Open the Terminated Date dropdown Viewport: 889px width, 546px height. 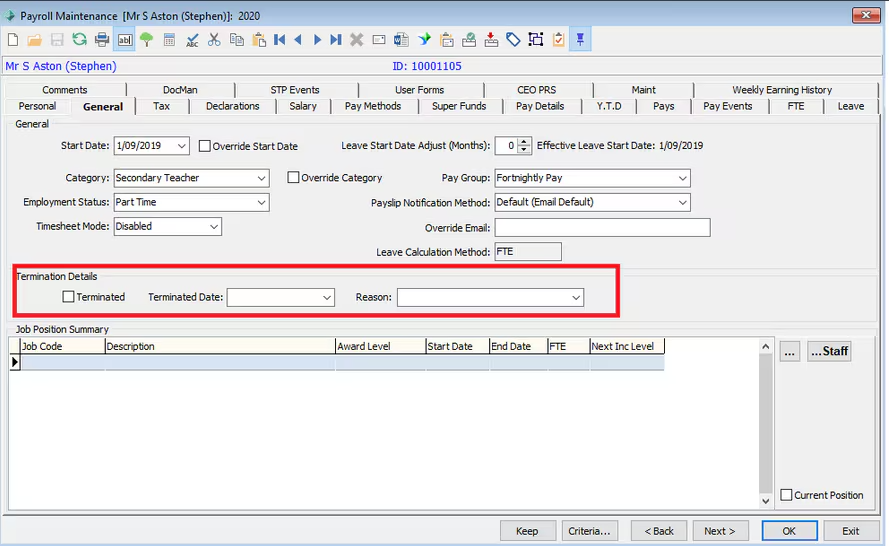click(327, 298)
